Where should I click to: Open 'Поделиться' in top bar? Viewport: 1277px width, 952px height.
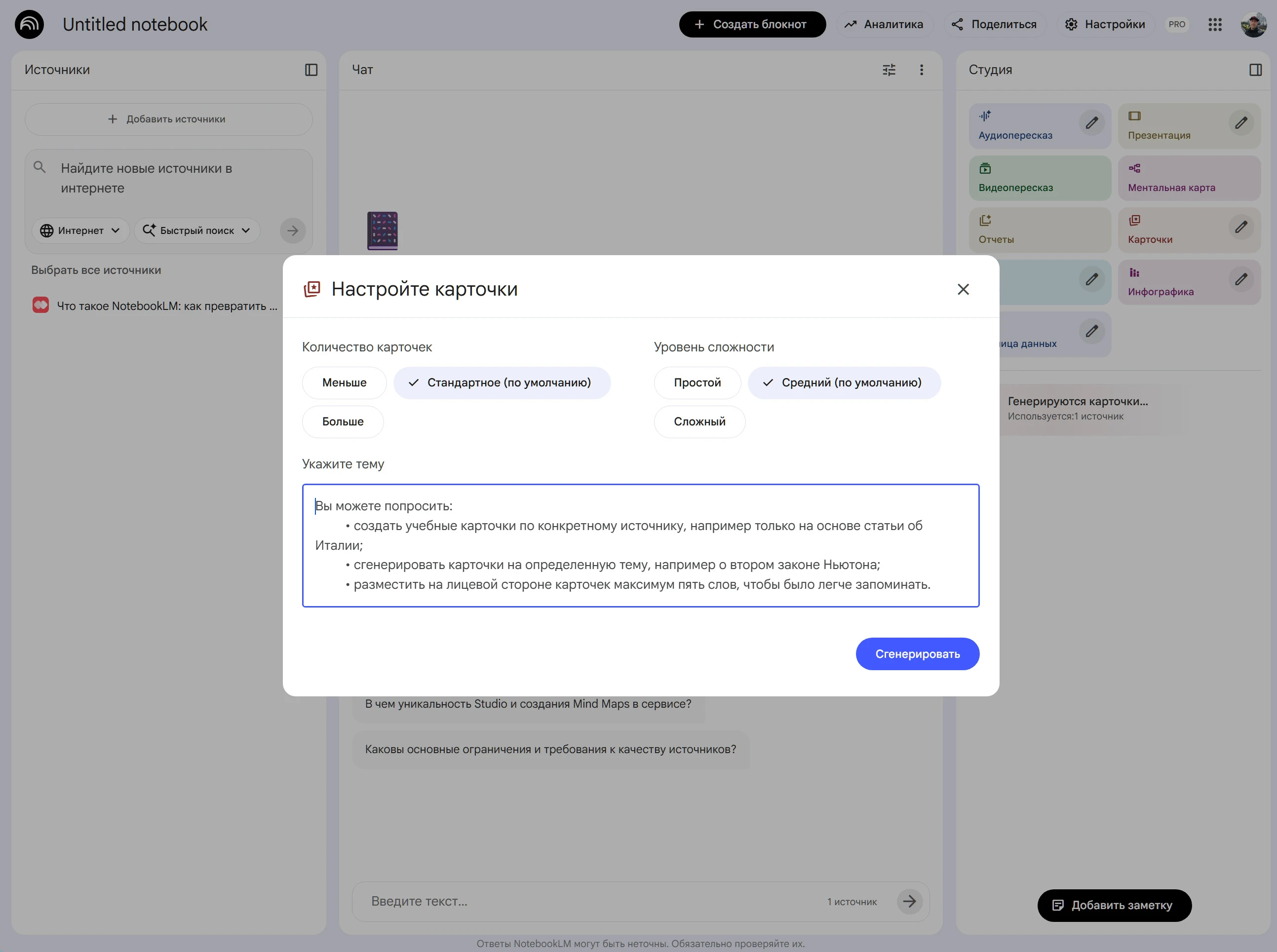[x=994, y=24]
